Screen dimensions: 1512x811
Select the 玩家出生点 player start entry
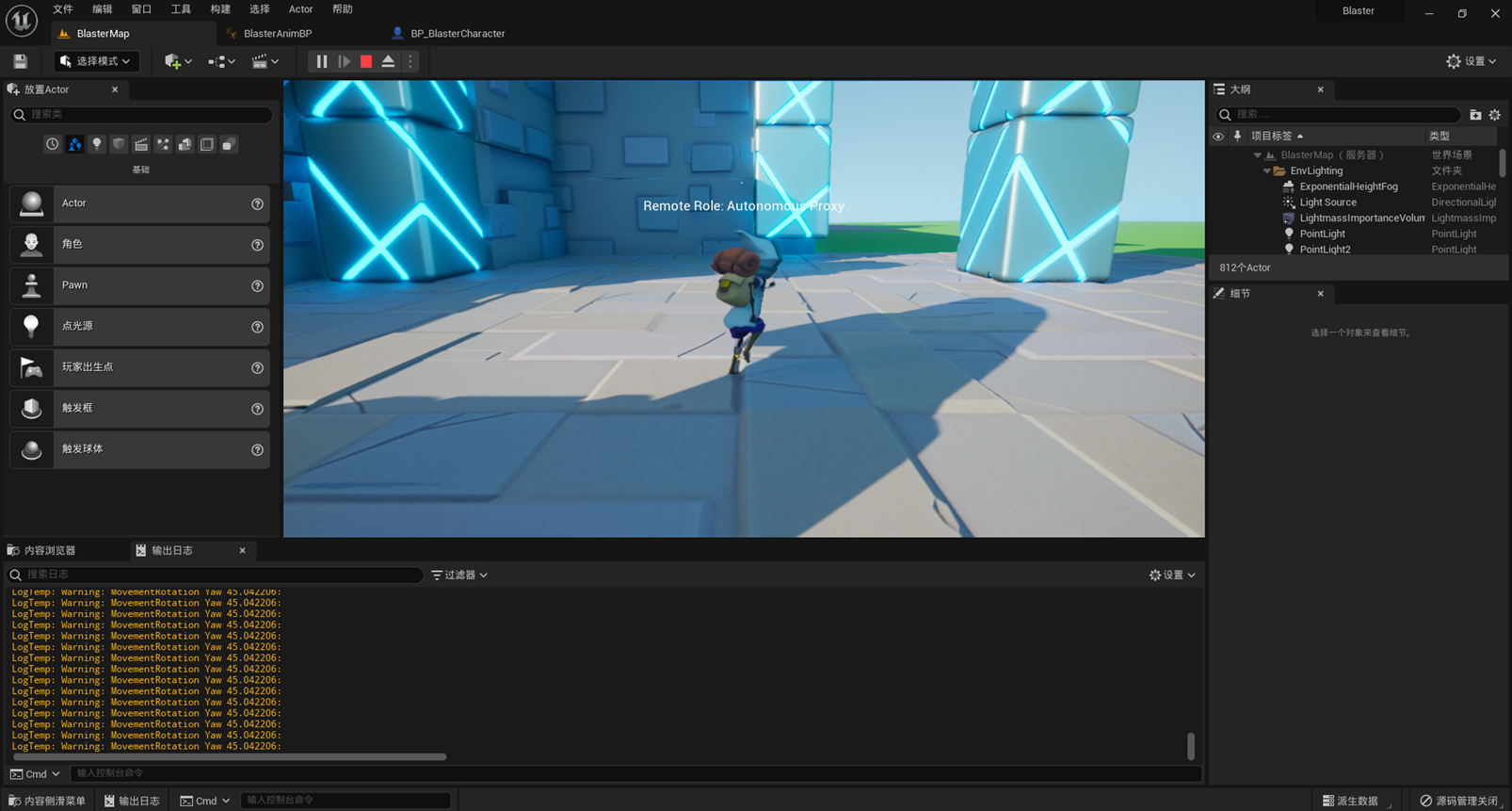tap(139, 367)
